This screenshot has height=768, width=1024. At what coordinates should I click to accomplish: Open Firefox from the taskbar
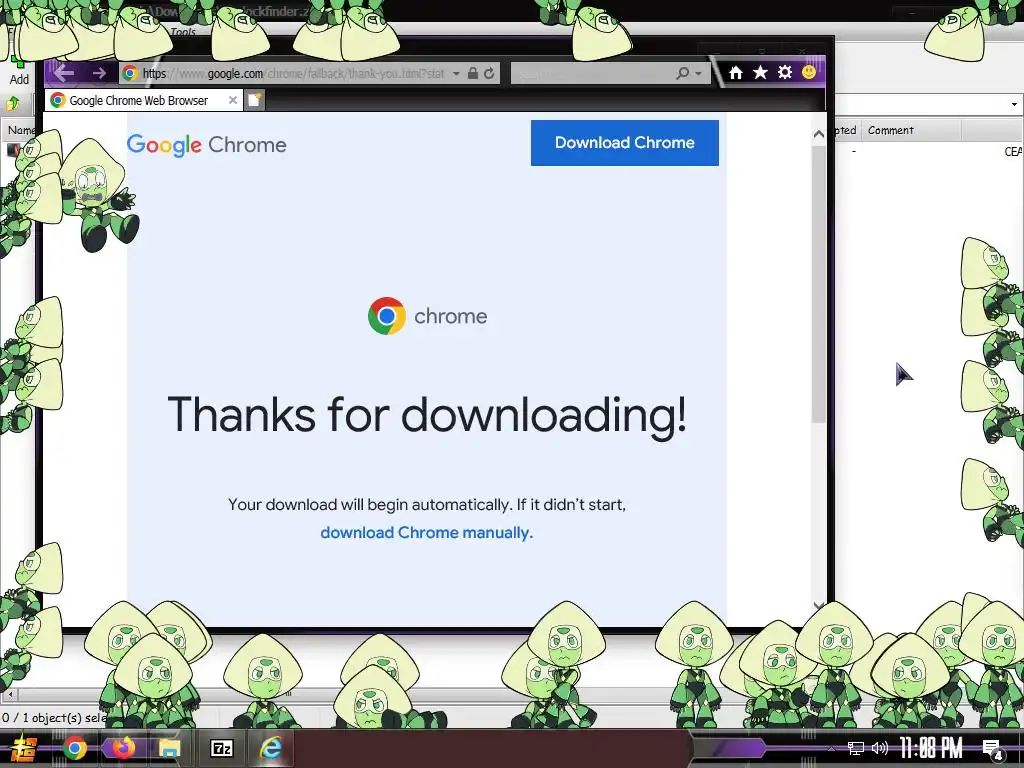pyautogui.click(x=122, y=748)
